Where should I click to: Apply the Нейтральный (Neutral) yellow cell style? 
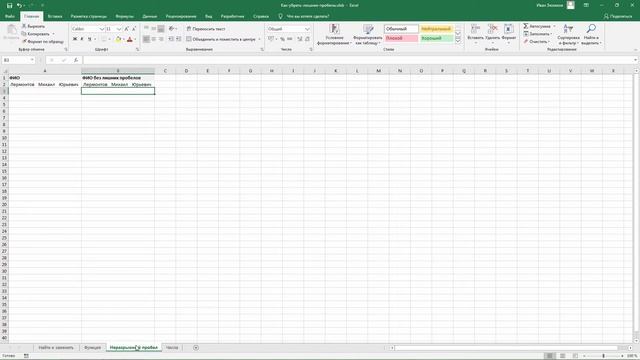pyautogui.click(x=436, y=29)
